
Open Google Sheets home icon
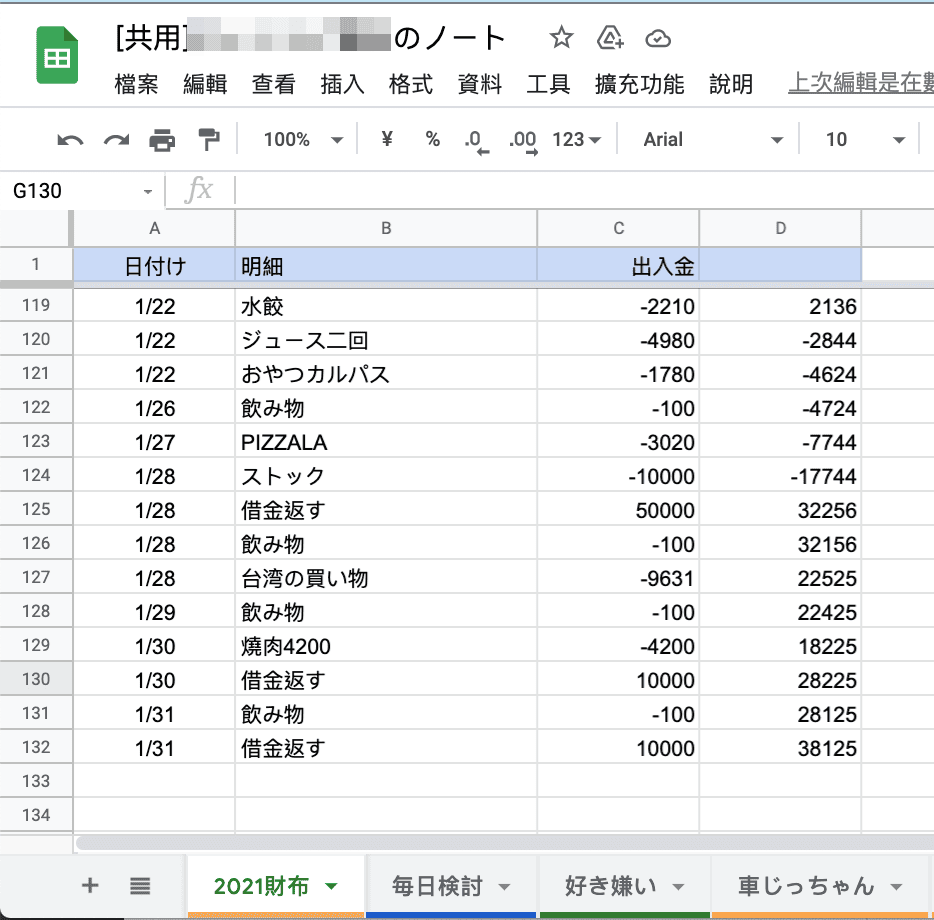coord(57,55)
